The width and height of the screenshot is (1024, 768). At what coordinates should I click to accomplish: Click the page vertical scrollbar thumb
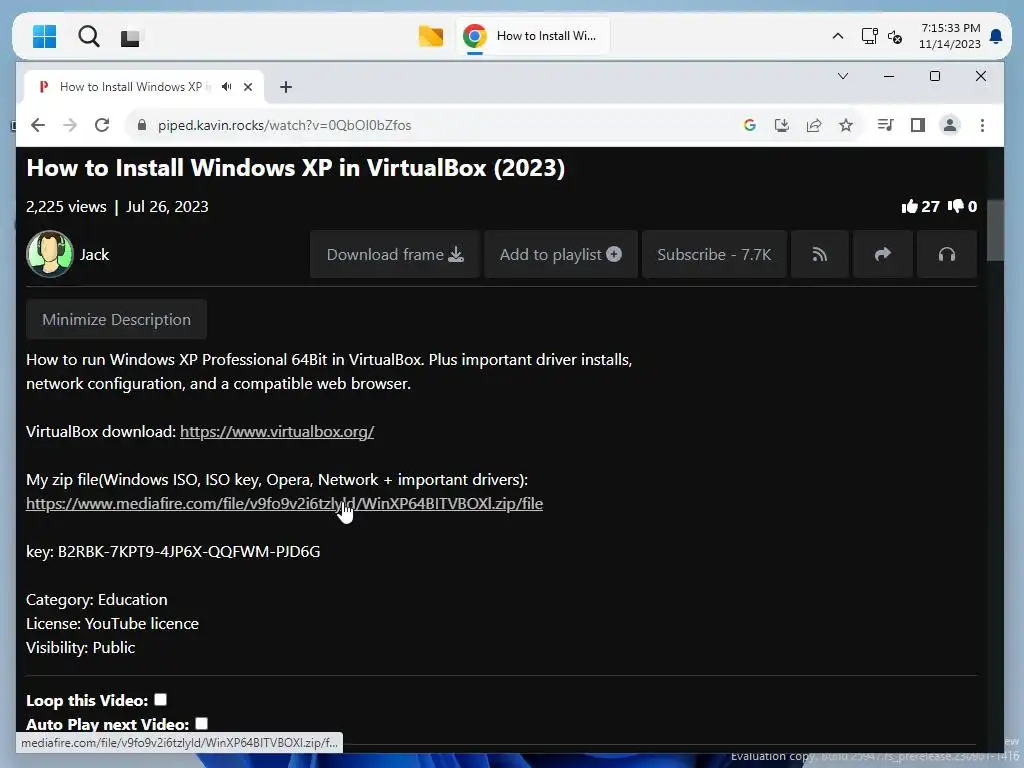point(995,230)
